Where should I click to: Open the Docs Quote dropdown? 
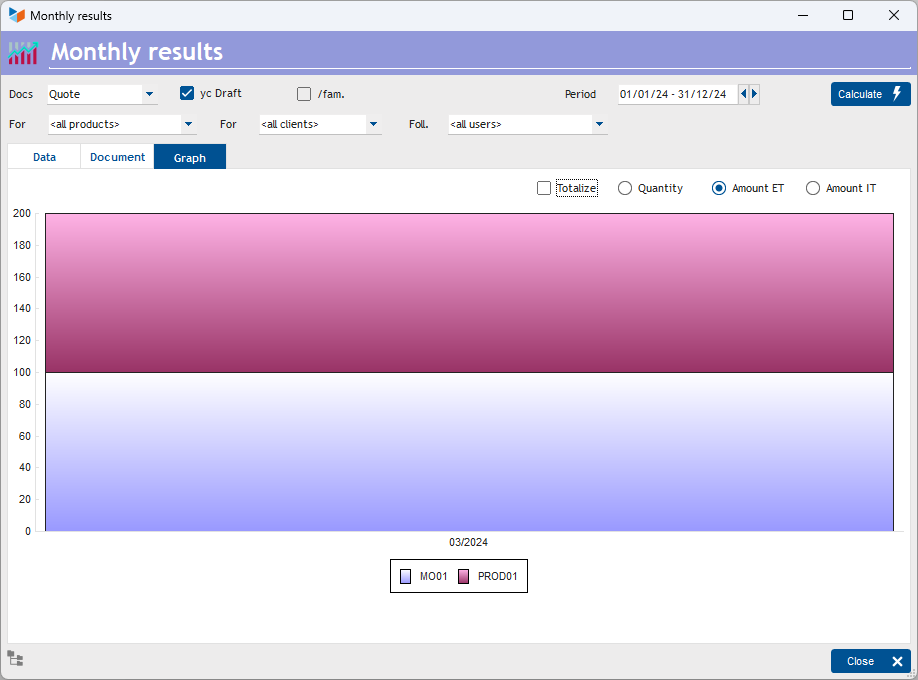(149, 95)
